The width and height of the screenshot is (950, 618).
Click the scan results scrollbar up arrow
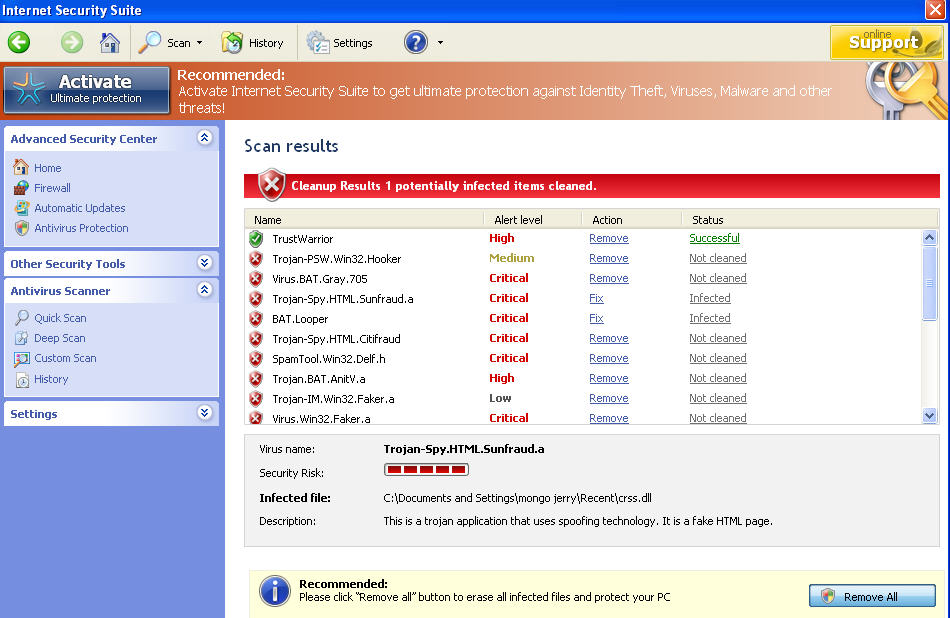click(x=929, y=238)
